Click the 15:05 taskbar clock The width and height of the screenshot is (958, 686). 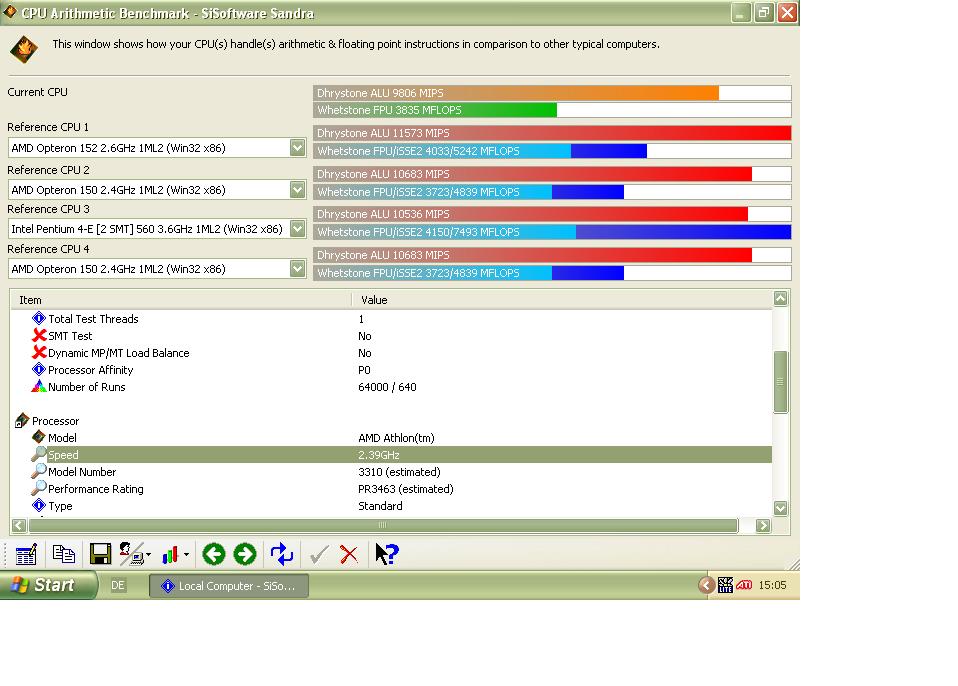pos(772,585)
